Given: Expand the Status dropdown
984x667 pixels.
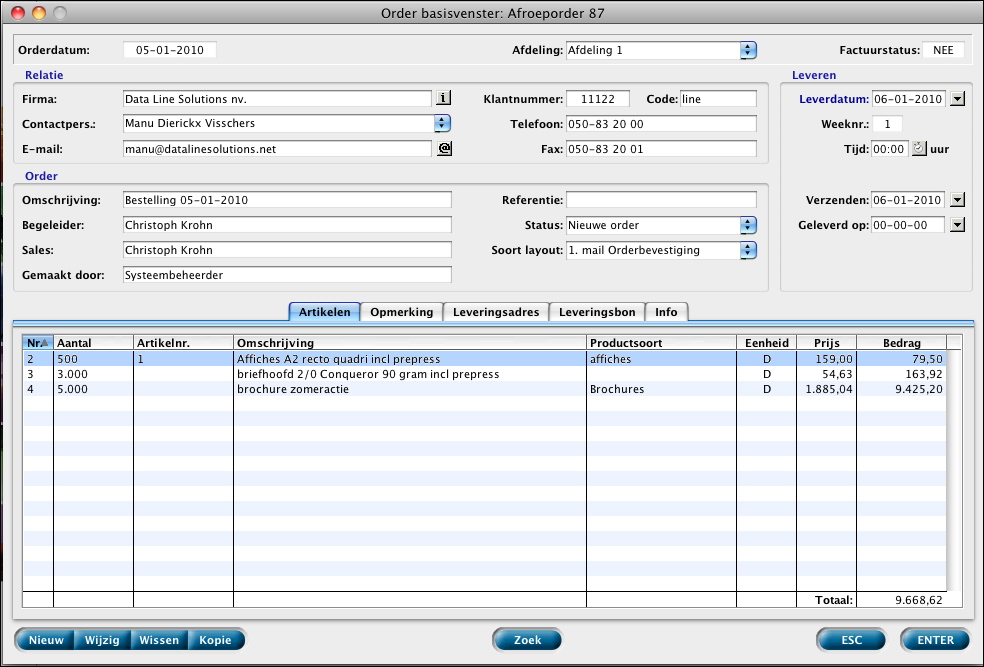Looking at the screenshot, I should (748, 225).
